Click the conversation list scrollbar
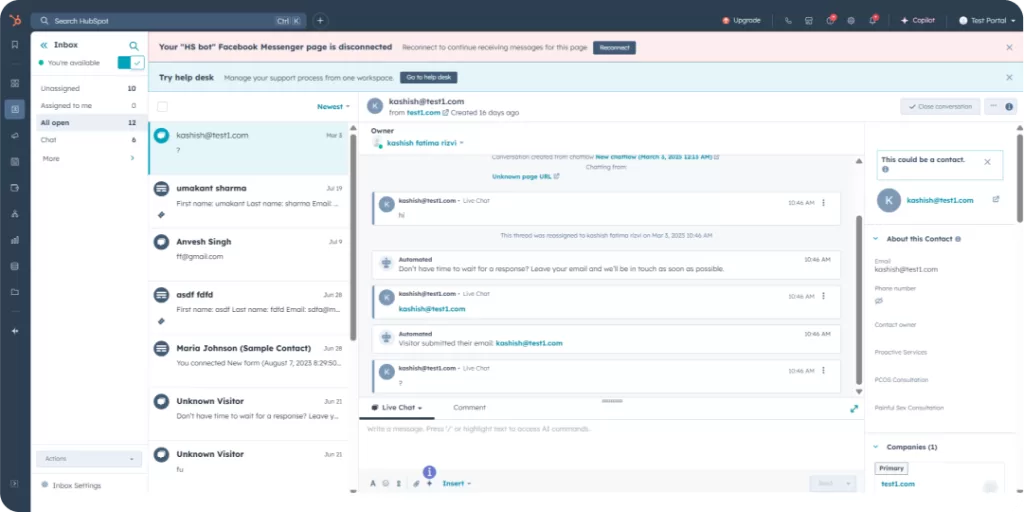 coord(353,237)
